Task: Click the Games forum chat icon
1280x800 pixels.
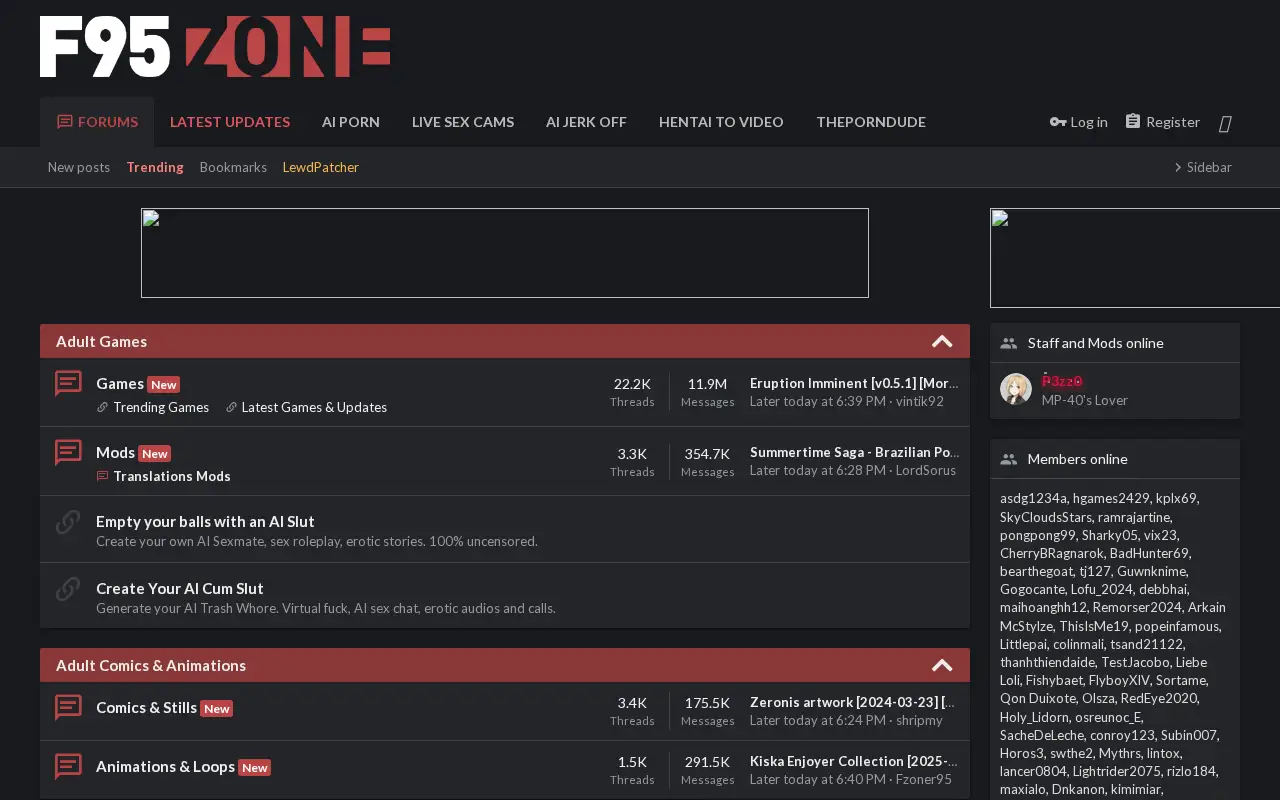Action: [68, 383]
